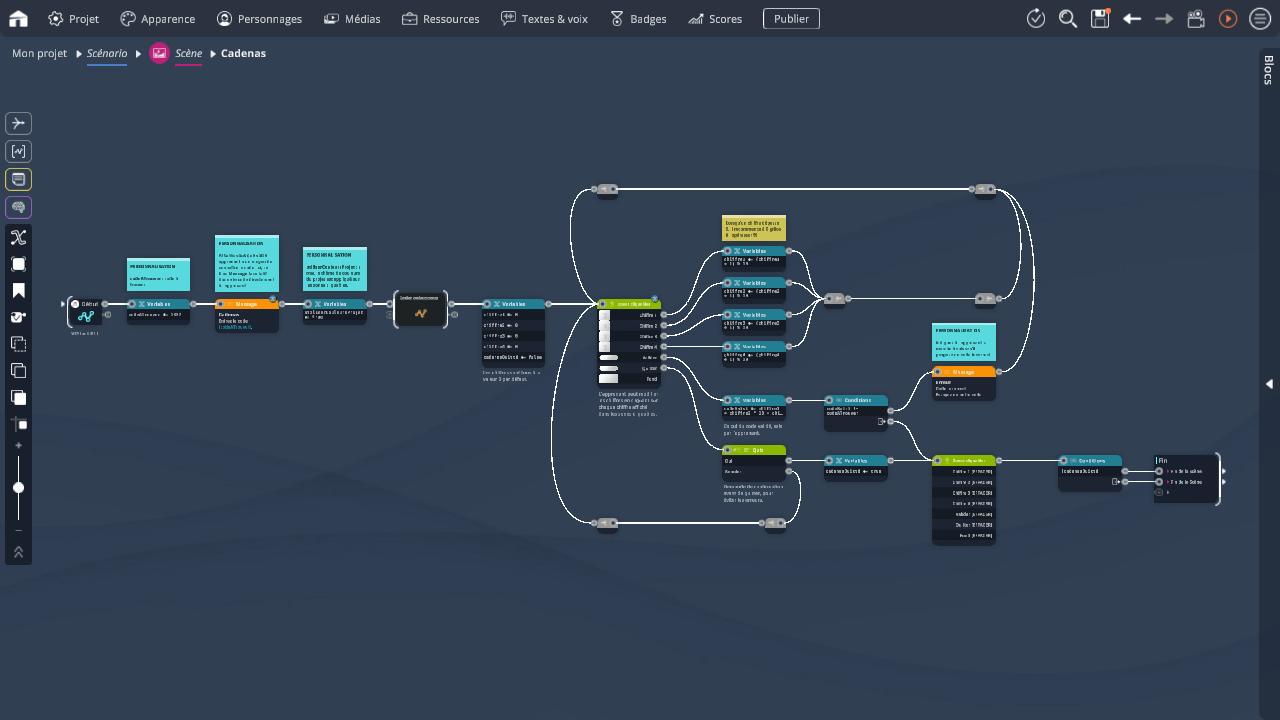Viewport: 1280px width, 720px height.
Task: Open the Scores menu
Action: coord(715,18)
